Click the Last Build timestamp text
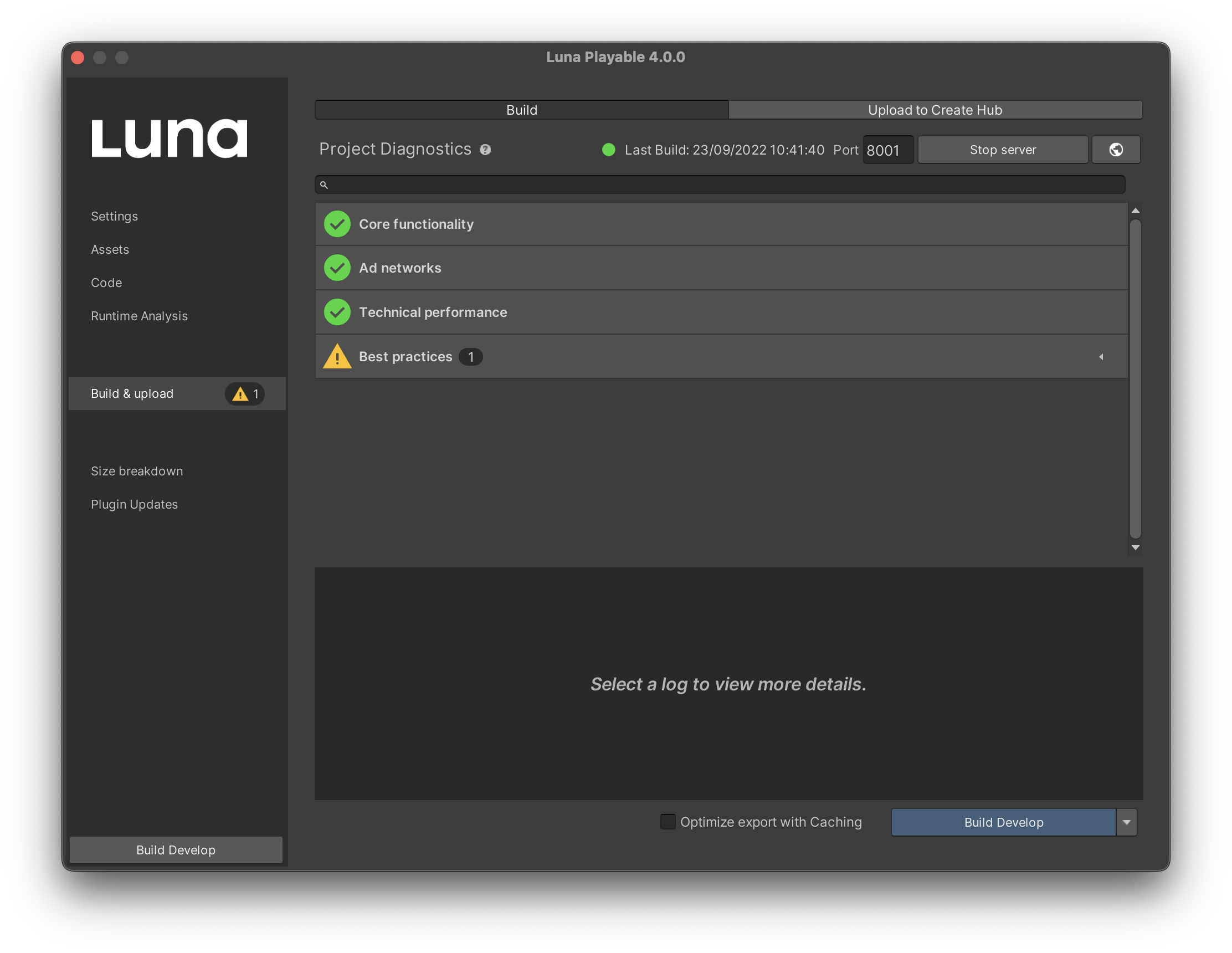 (x=725, y=150)
